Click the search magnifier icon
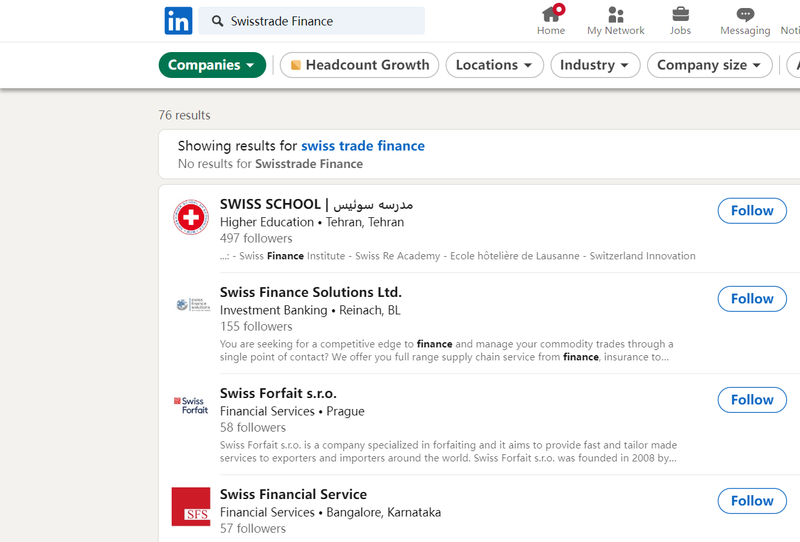Image resolution: width=800 pixels, height=542 pixels. [x=217, y=21]
